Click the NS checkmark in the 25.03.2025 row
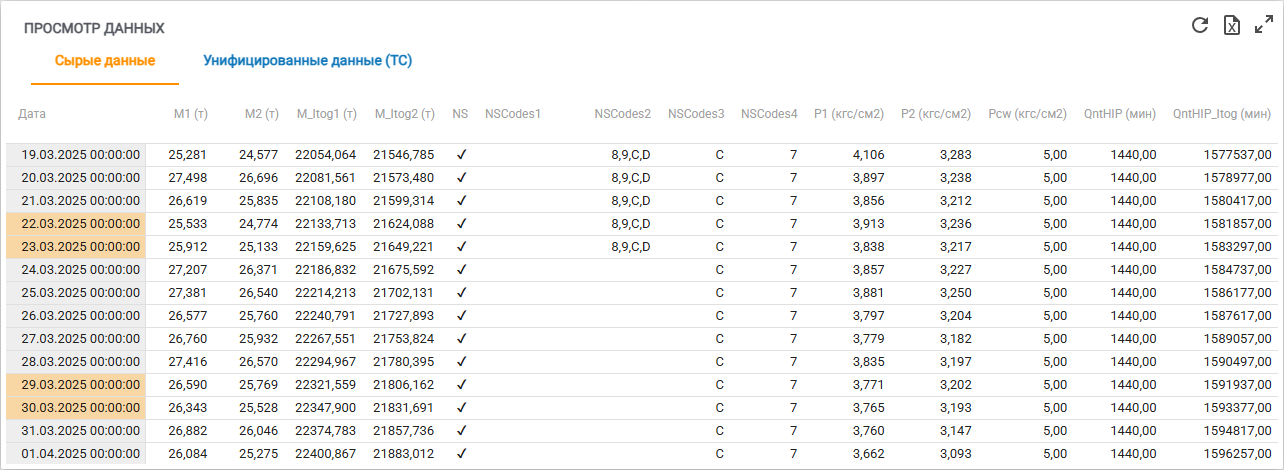Image resolution: width=1284 pixels, height=470 pixels. [461, 293]
